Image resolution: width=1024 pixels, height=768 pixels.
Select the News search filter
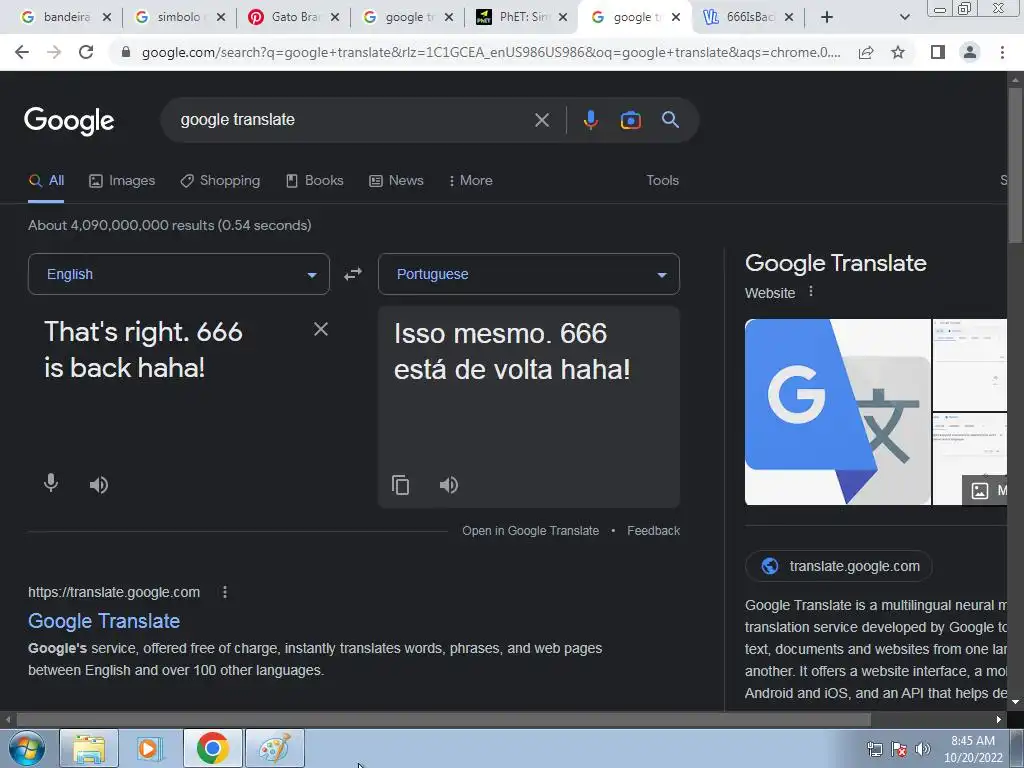point(396,181)
